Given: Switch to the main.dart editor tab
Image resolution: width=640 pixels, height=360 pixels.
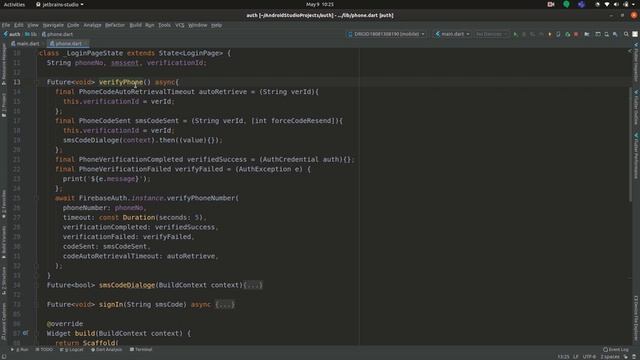Looking at the screenshot, I should pos(25,43).
